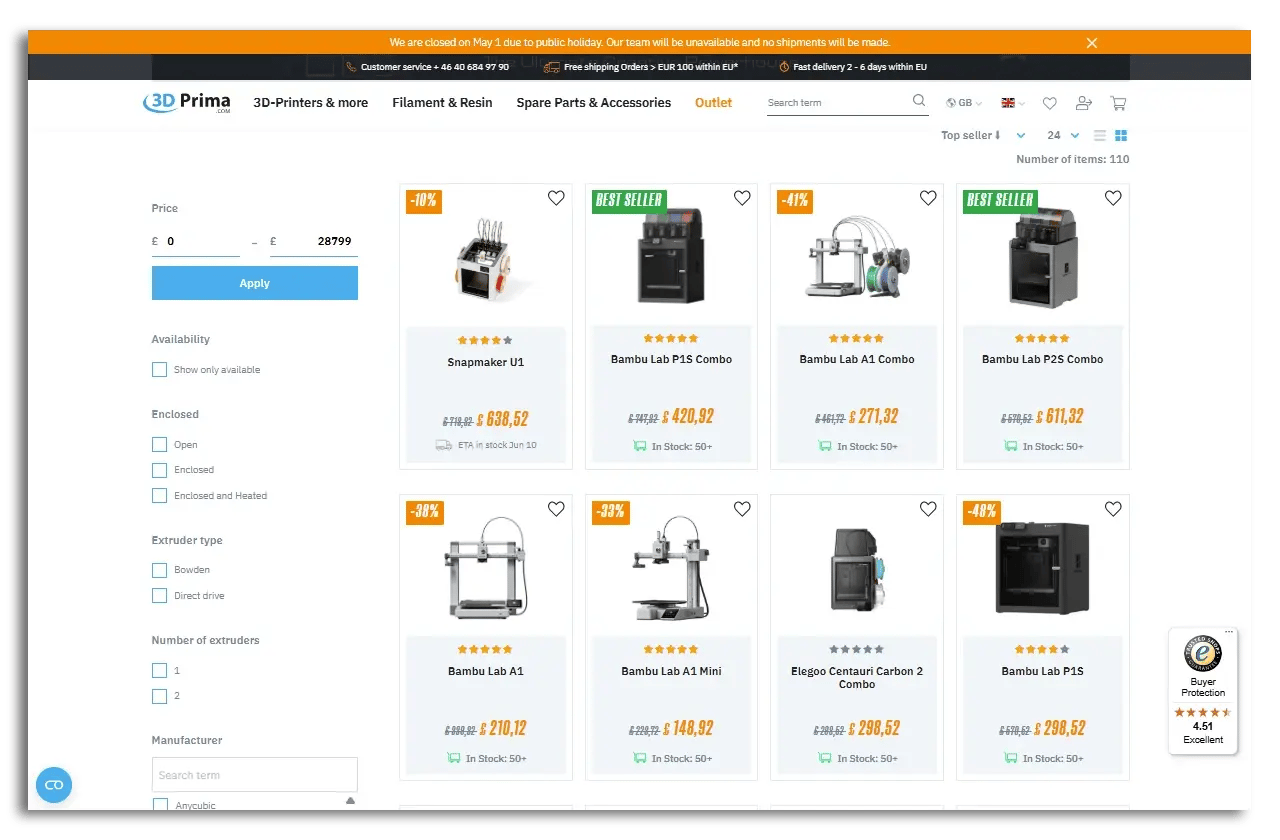Tick the Anycubic manufacturer checkbox

tap(159, 805)
